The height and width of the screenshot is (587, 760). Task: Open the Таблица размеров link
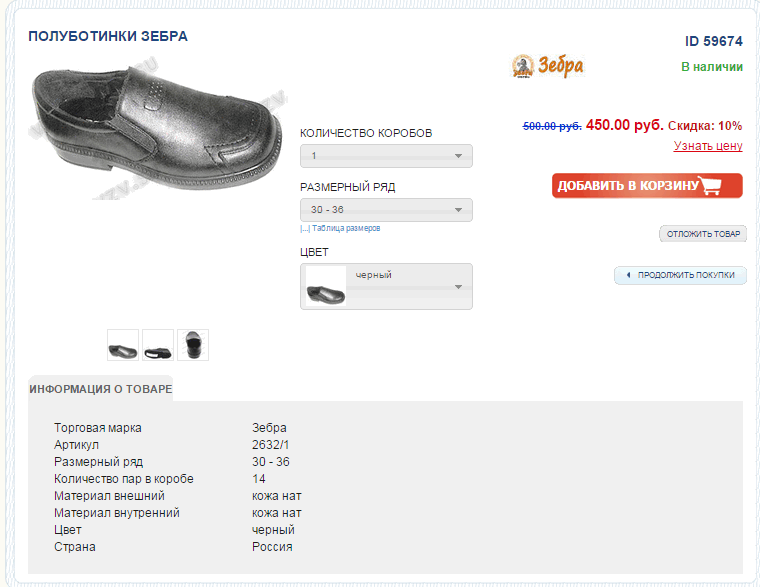tap(346, 228)
